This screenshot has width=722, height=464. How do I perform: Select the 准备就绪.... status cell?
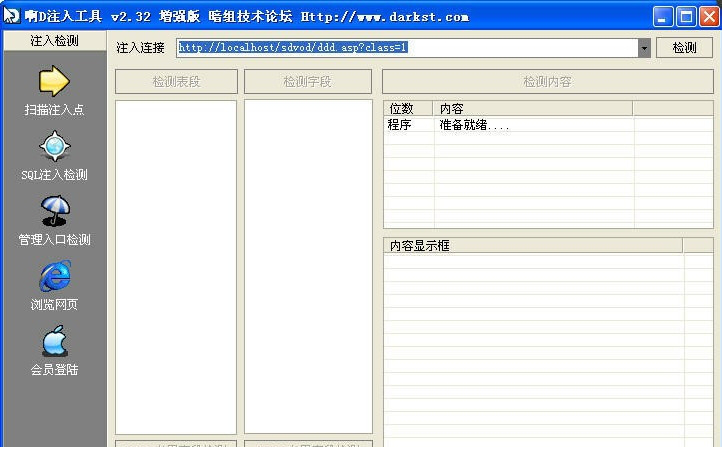pyautogui.click(x=474, y=125)
